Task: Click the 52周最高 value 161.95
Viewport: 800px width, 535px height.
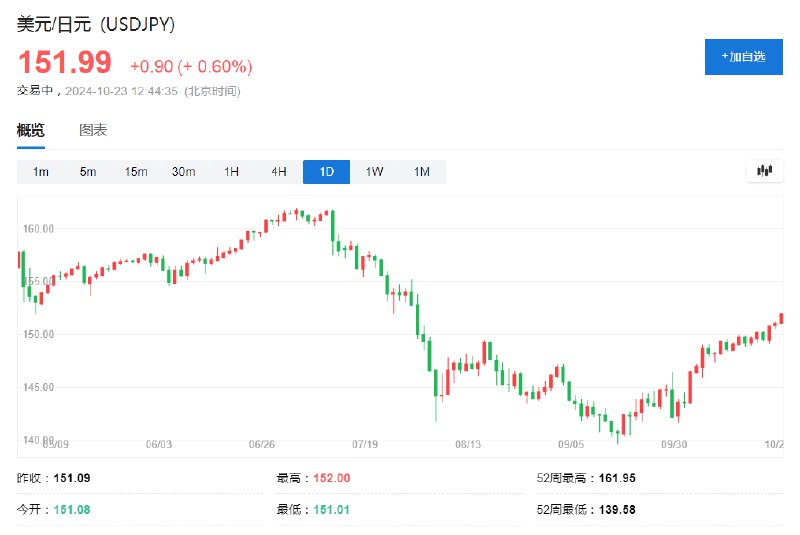Action: [x=617, y=478]
